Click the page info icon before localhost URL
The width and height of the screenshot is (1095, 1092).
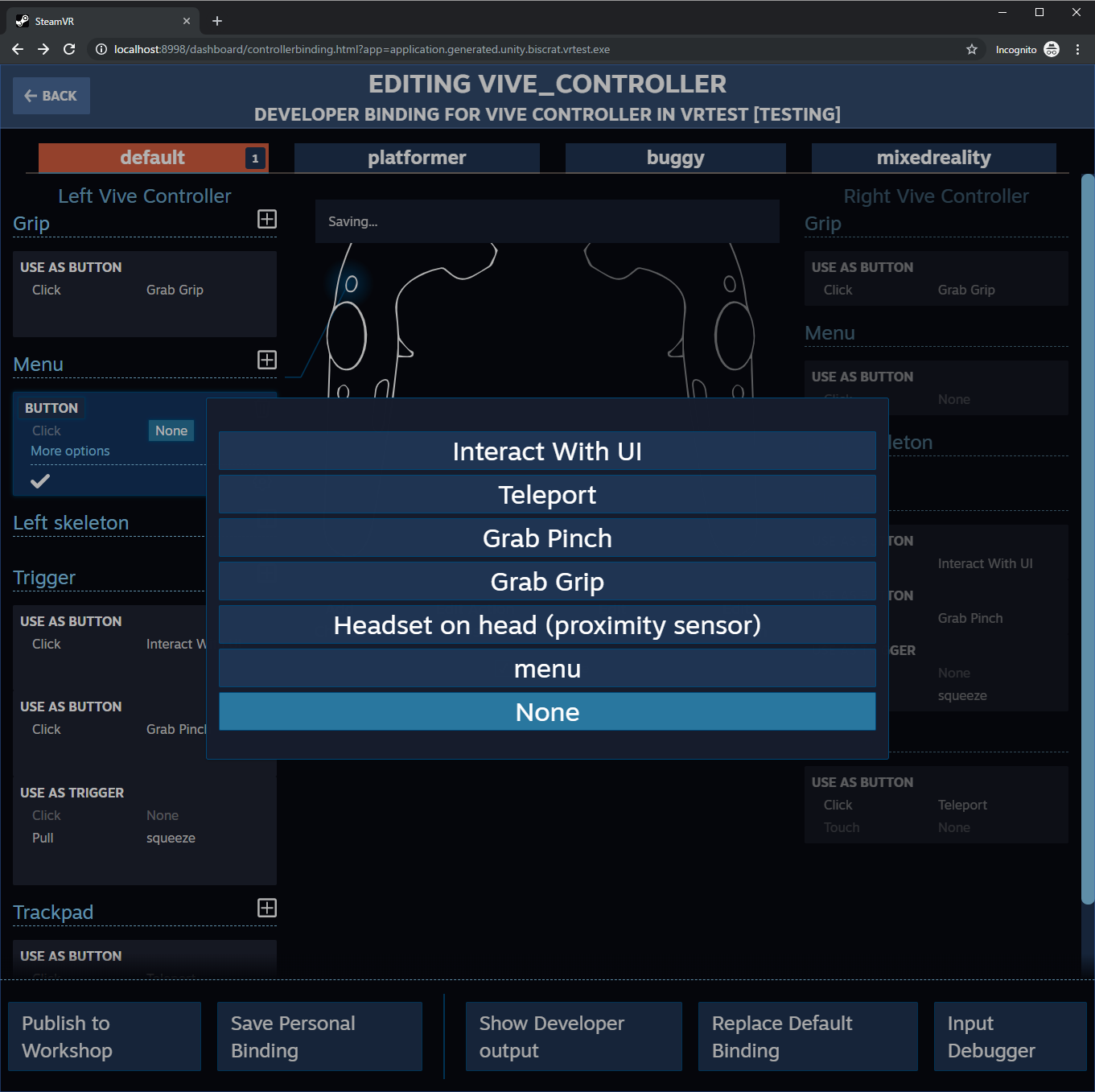pyautogui.click(x=101, y=49)
